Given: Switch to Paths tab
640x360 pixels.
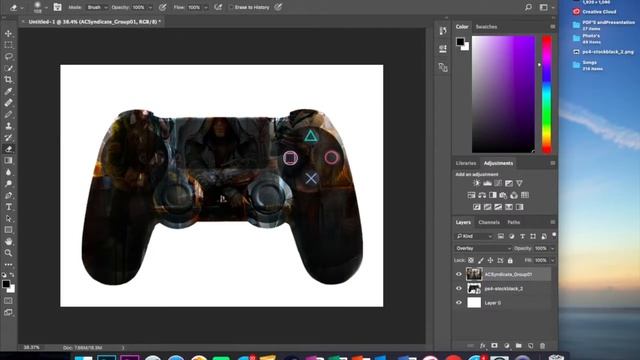Looking at the screenshot, I should (x=513, y=222).
